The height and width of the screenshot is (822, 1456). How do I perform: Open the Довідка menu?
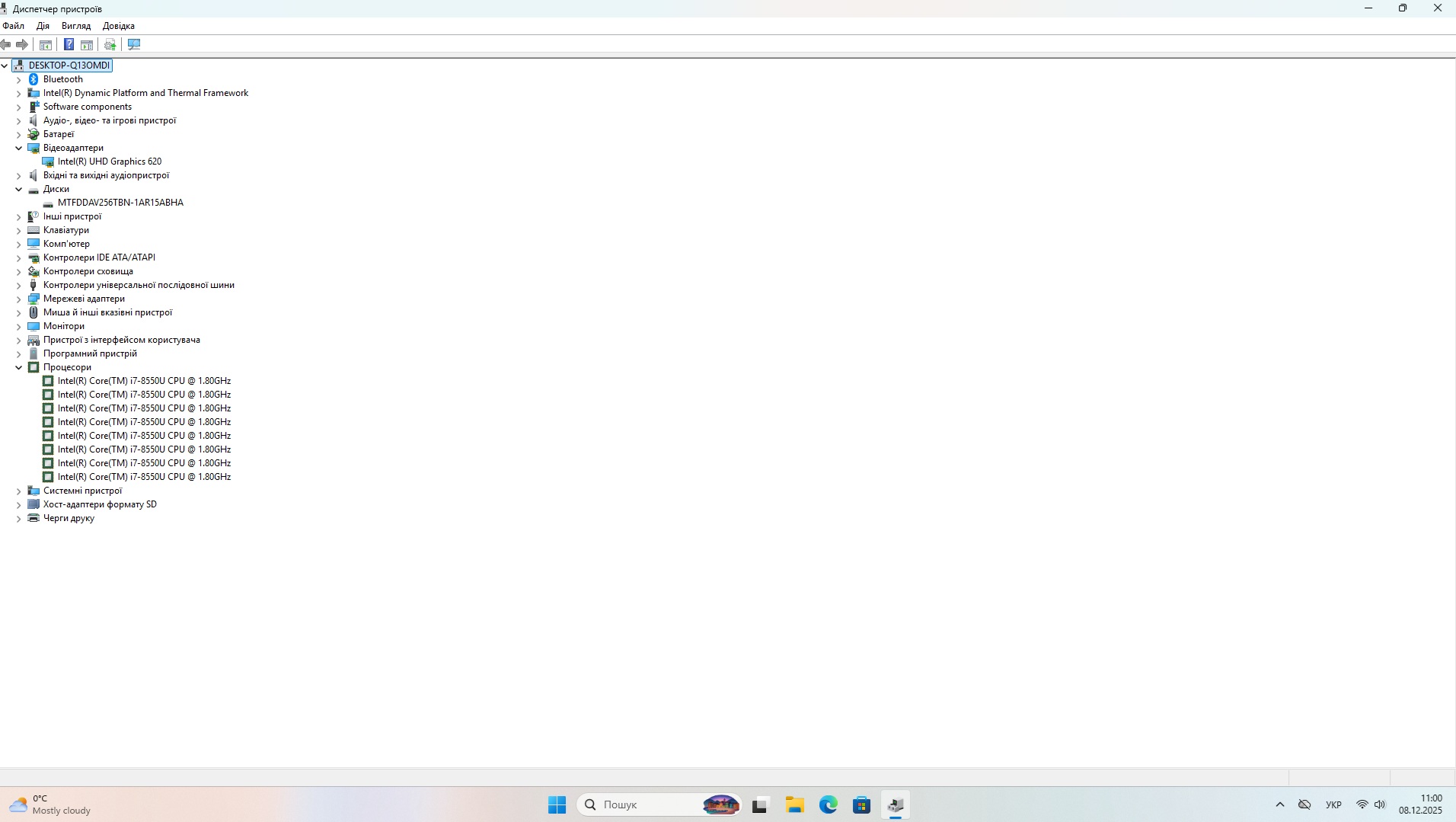click(118, 26)
